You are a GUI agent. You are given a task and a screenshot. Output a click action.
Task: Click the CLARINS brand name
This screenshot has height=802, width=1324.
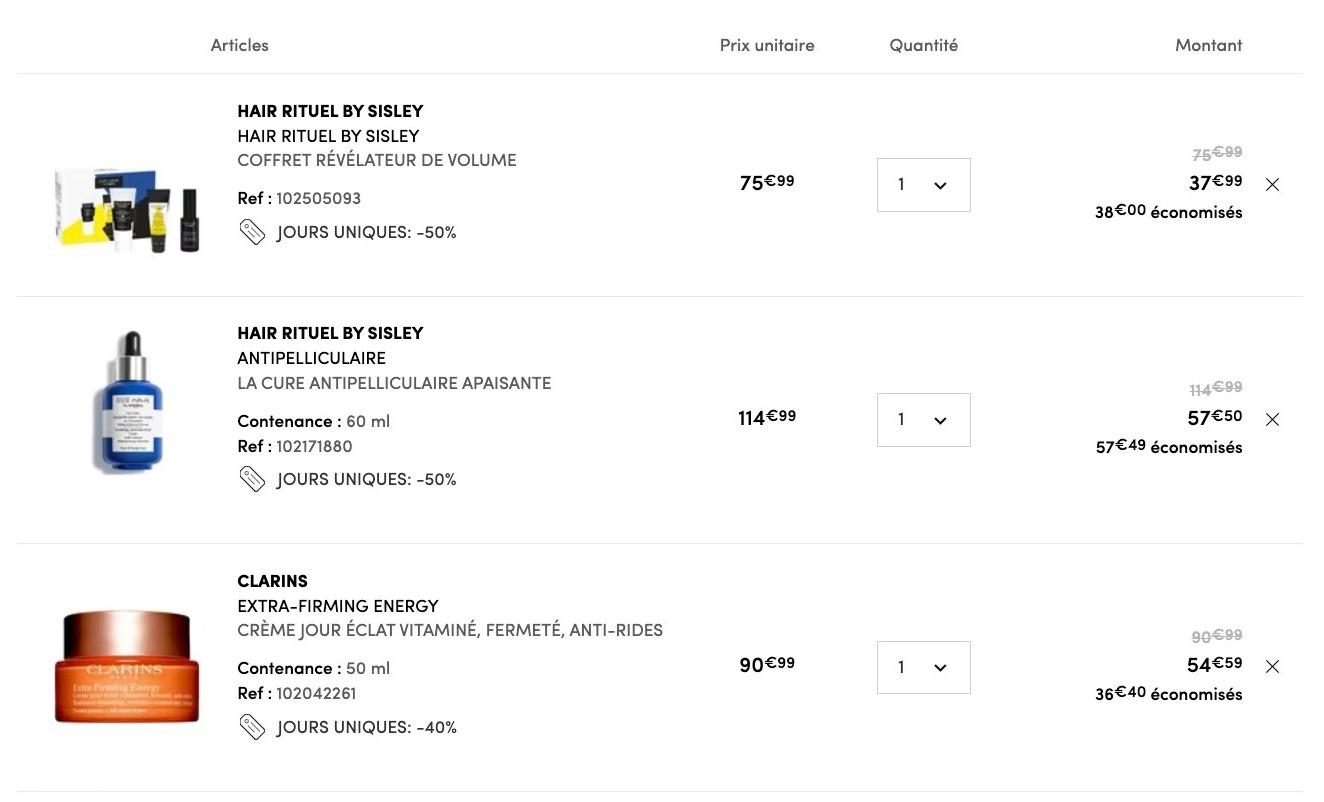pos(272,581)
